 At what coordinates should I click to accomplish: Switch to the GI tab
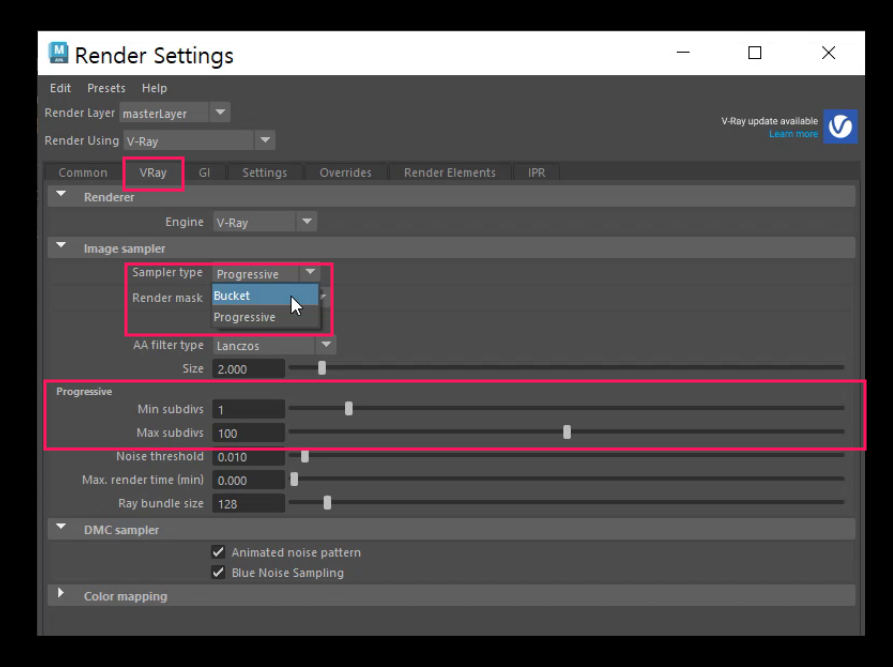click(x=204, y=173)
